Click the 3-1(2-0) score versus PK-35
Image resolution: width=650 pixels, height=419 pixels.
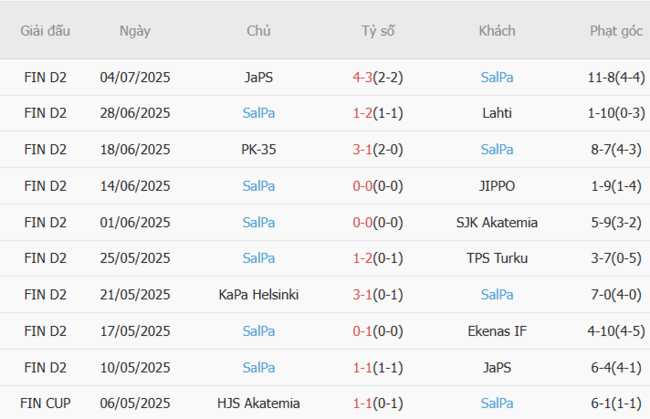click(378, 149)
